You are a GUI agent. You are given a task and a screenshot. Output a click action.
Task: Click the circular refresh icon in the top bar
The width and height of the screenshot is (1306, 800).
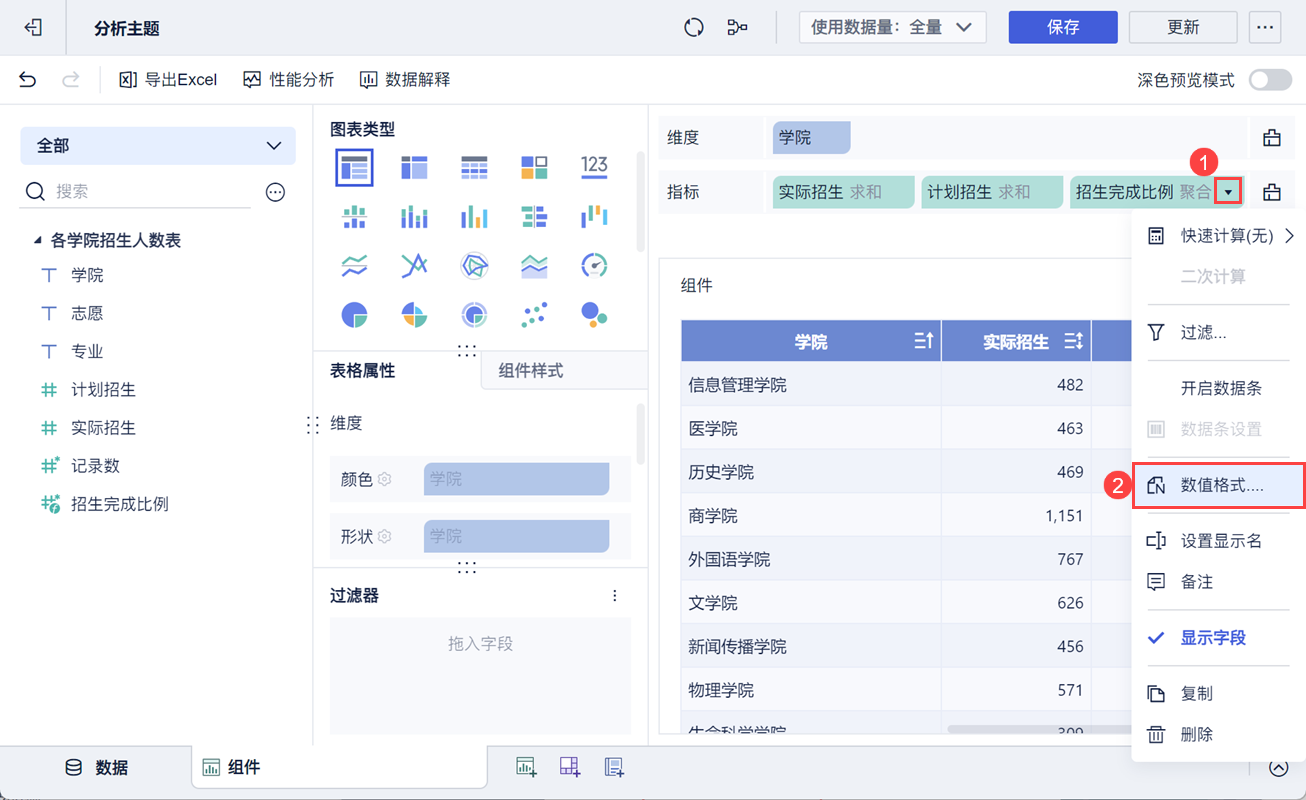[x=694, y=28]
